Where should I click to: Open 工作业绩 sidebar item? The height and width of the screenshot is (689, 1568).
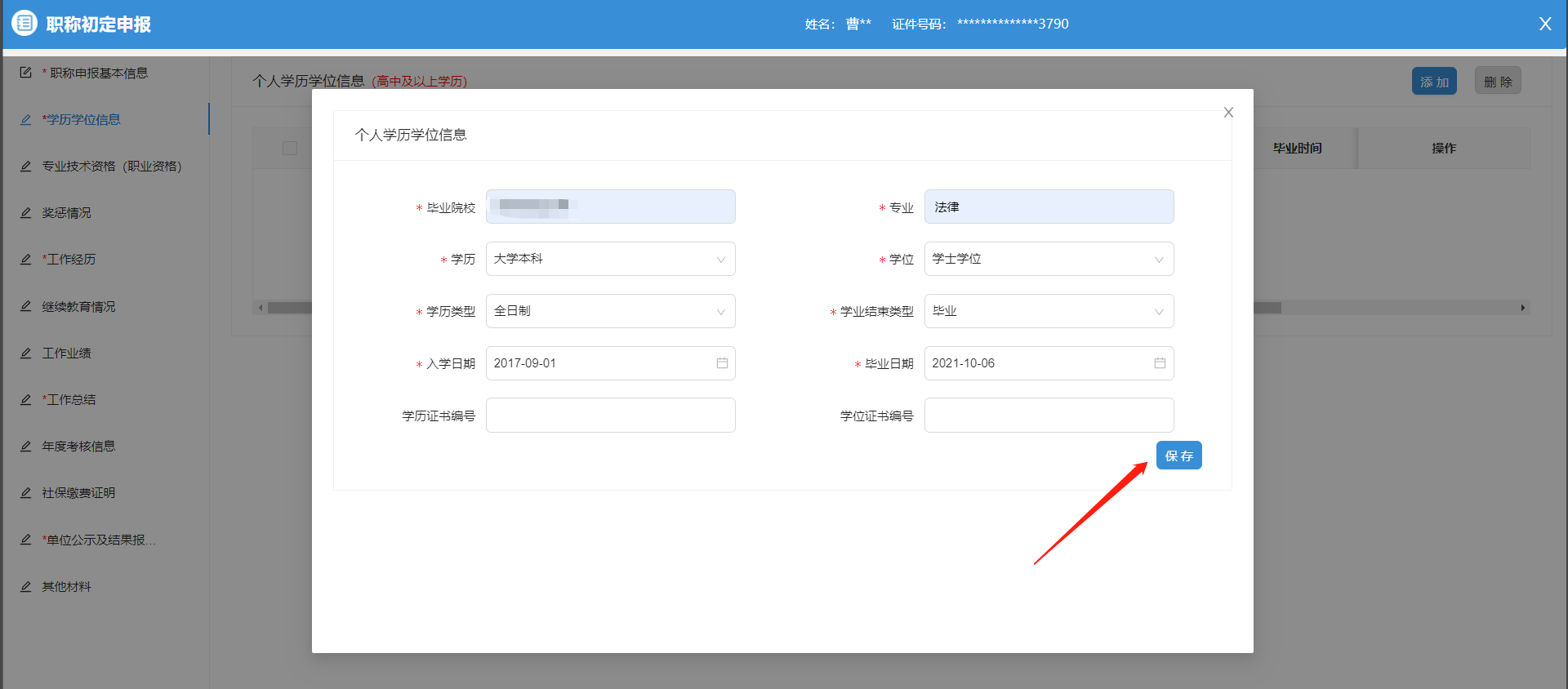tap(67, 353)
